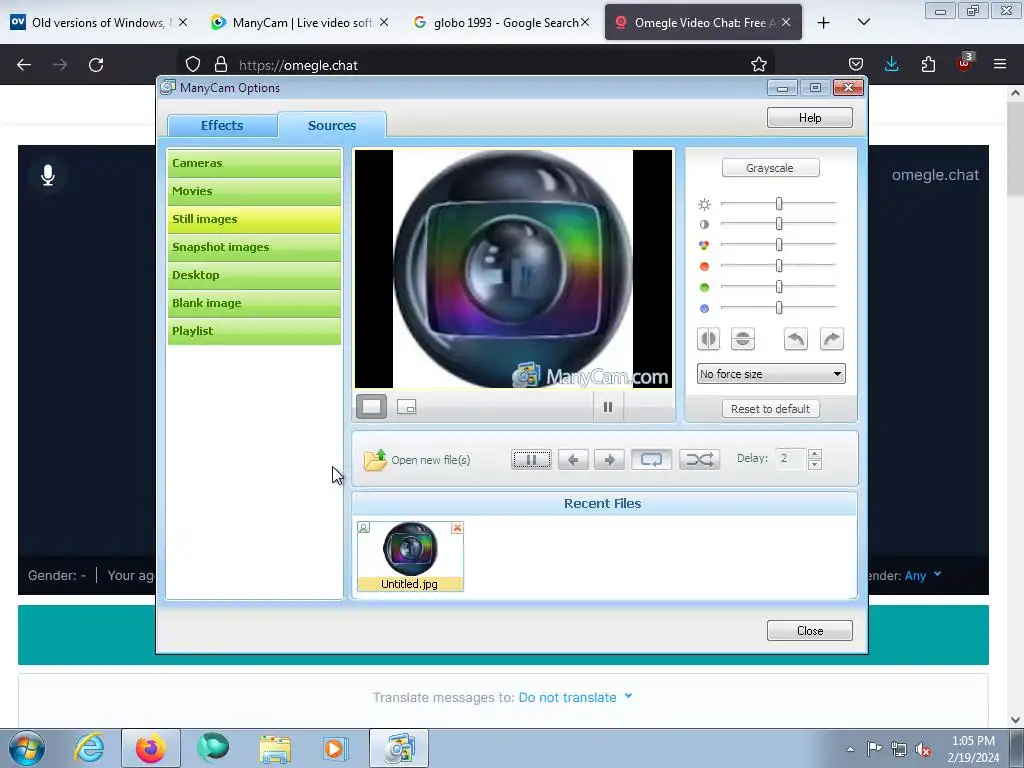Go to next still image

[x=609, y=460]
